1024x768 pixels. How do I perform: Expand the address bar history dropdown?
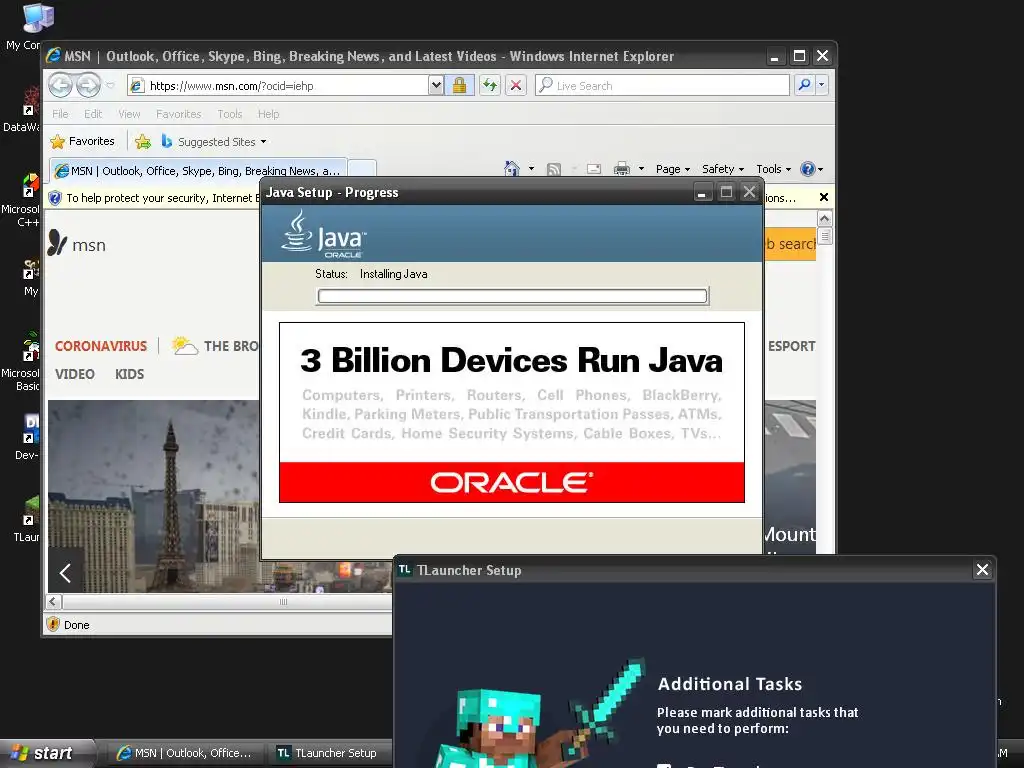tap(436, 86)
